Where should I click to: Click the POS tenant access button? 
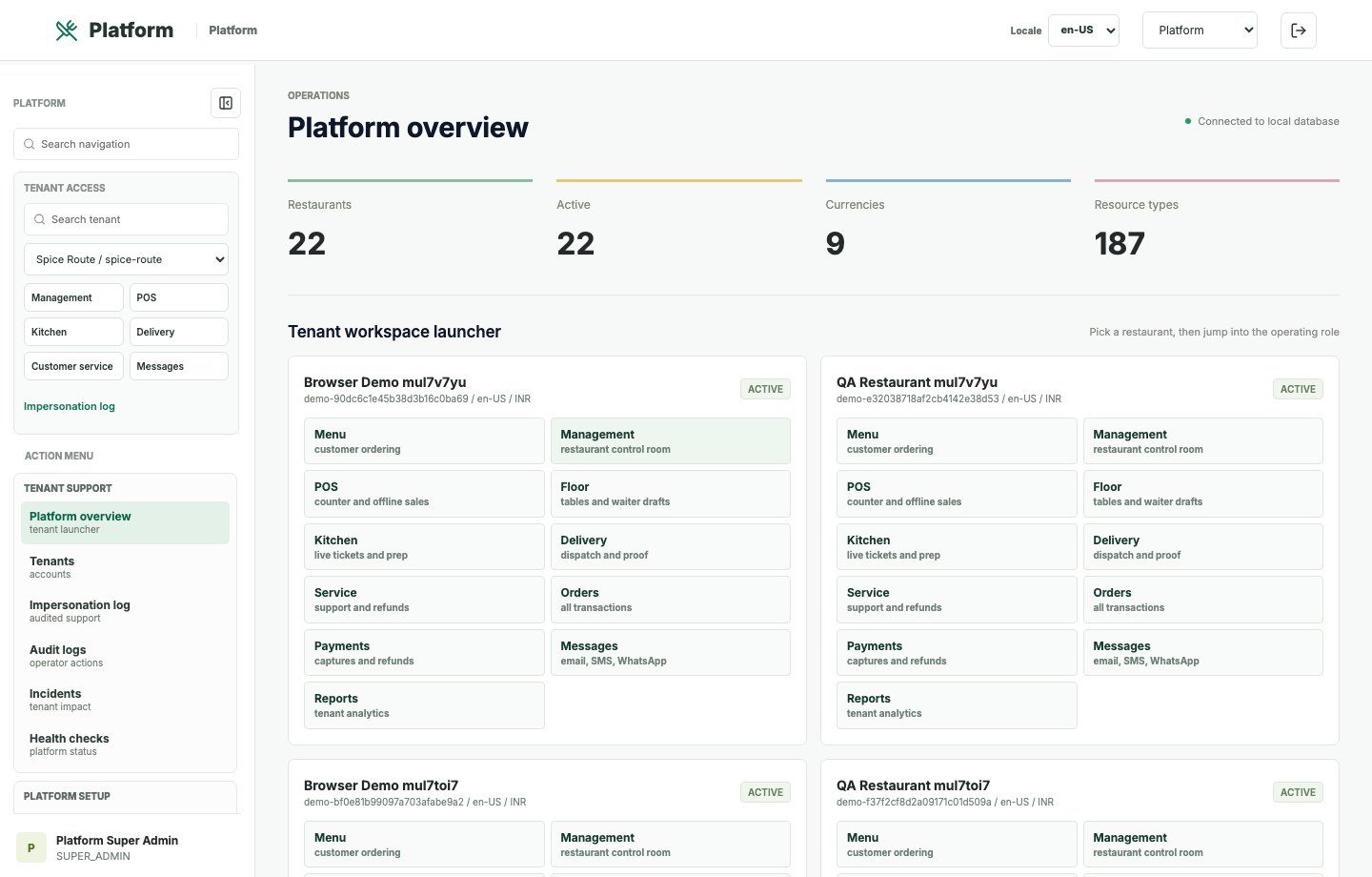click(179, 297)
